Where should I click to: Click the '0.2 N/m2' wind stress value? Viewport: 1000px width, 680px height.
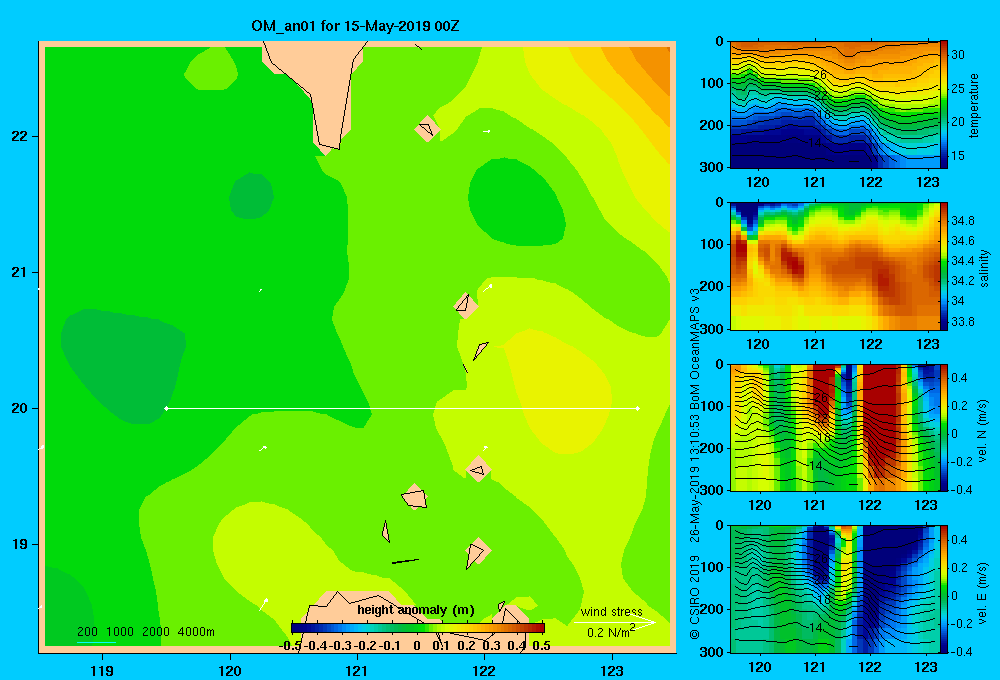tap(611, 632)
